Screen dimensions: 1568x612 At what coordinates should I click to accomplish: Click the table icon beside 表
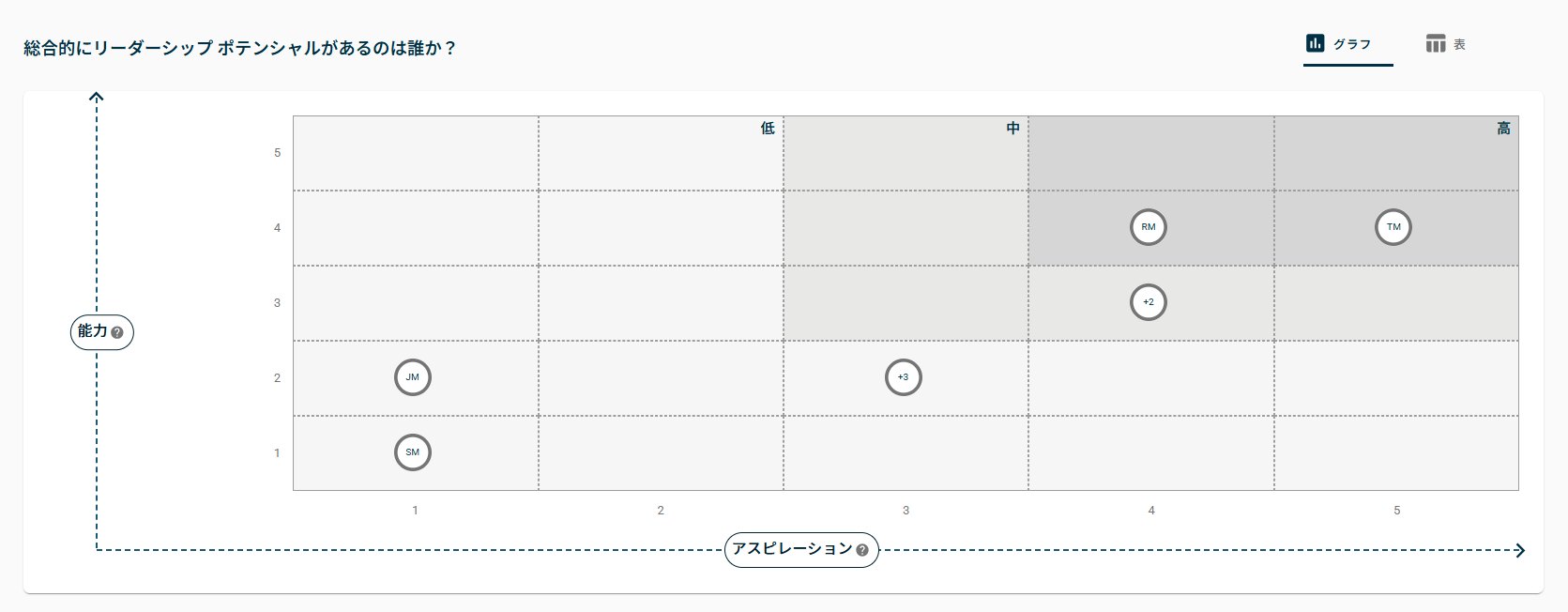(x=1435, y=42)
